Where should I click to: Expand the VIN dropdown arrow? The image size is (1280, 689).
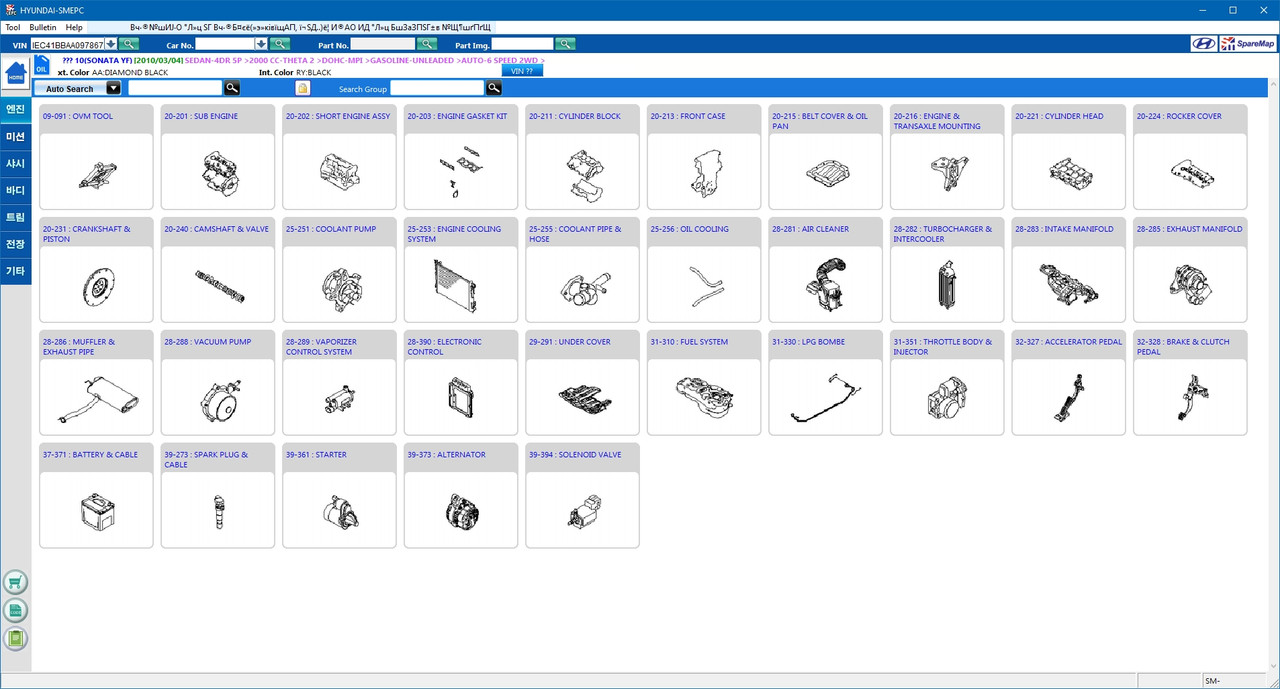(x=111, y=44)
